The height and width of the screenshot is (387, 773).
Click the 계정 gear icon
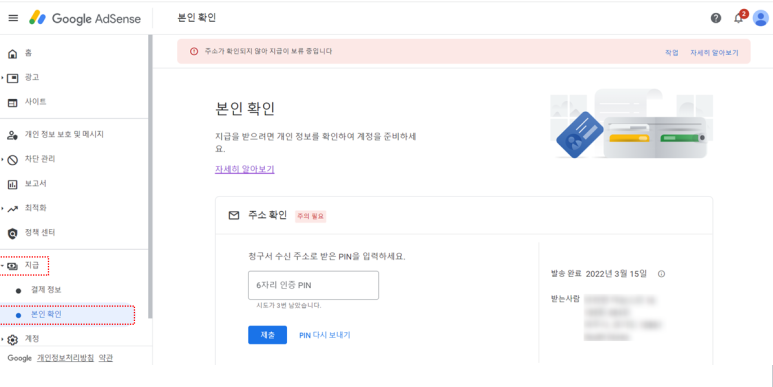point(13,340)
